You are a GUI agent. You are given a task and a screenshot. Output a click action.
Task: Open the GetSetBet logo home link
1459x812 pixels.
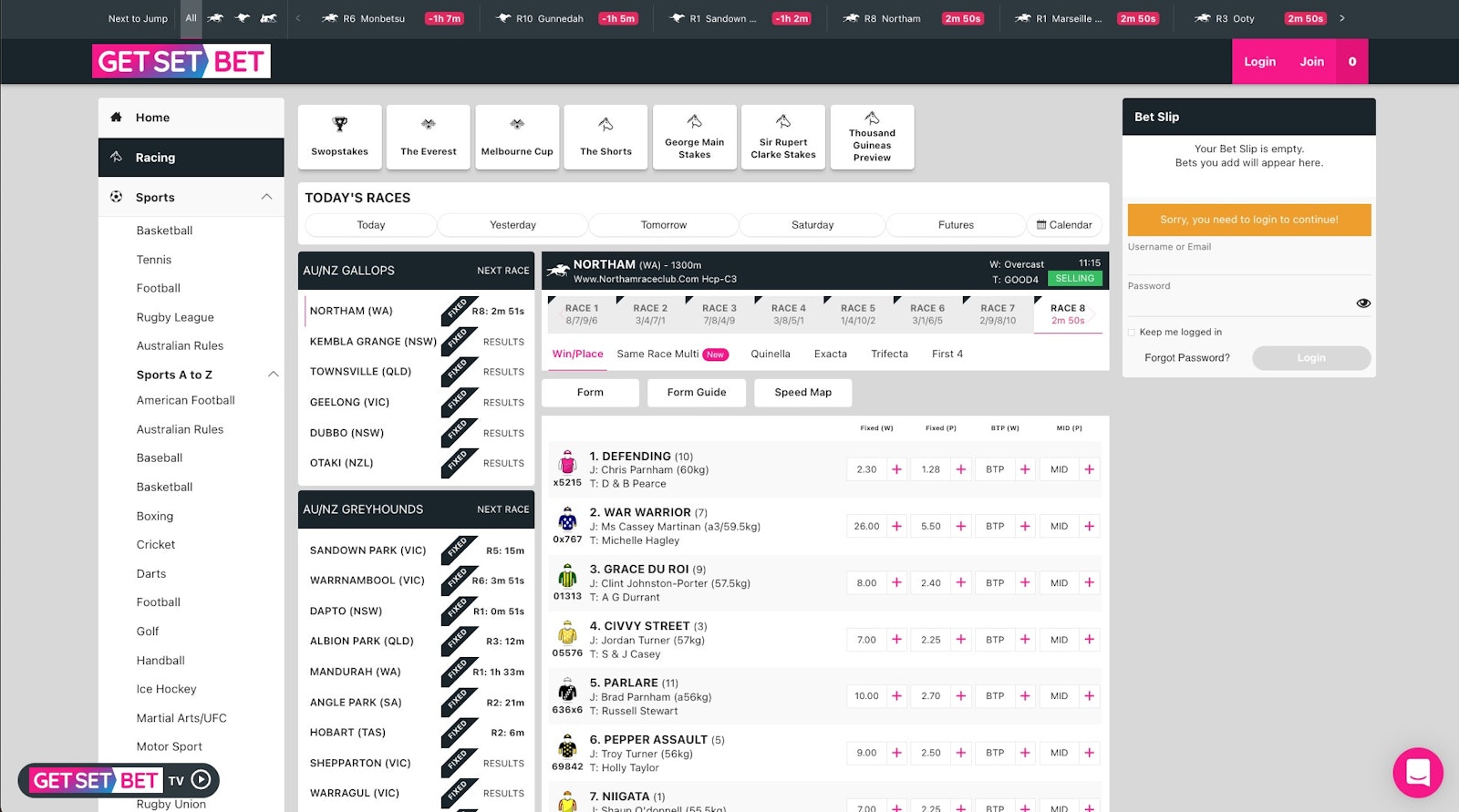click(x=181, y=61)
